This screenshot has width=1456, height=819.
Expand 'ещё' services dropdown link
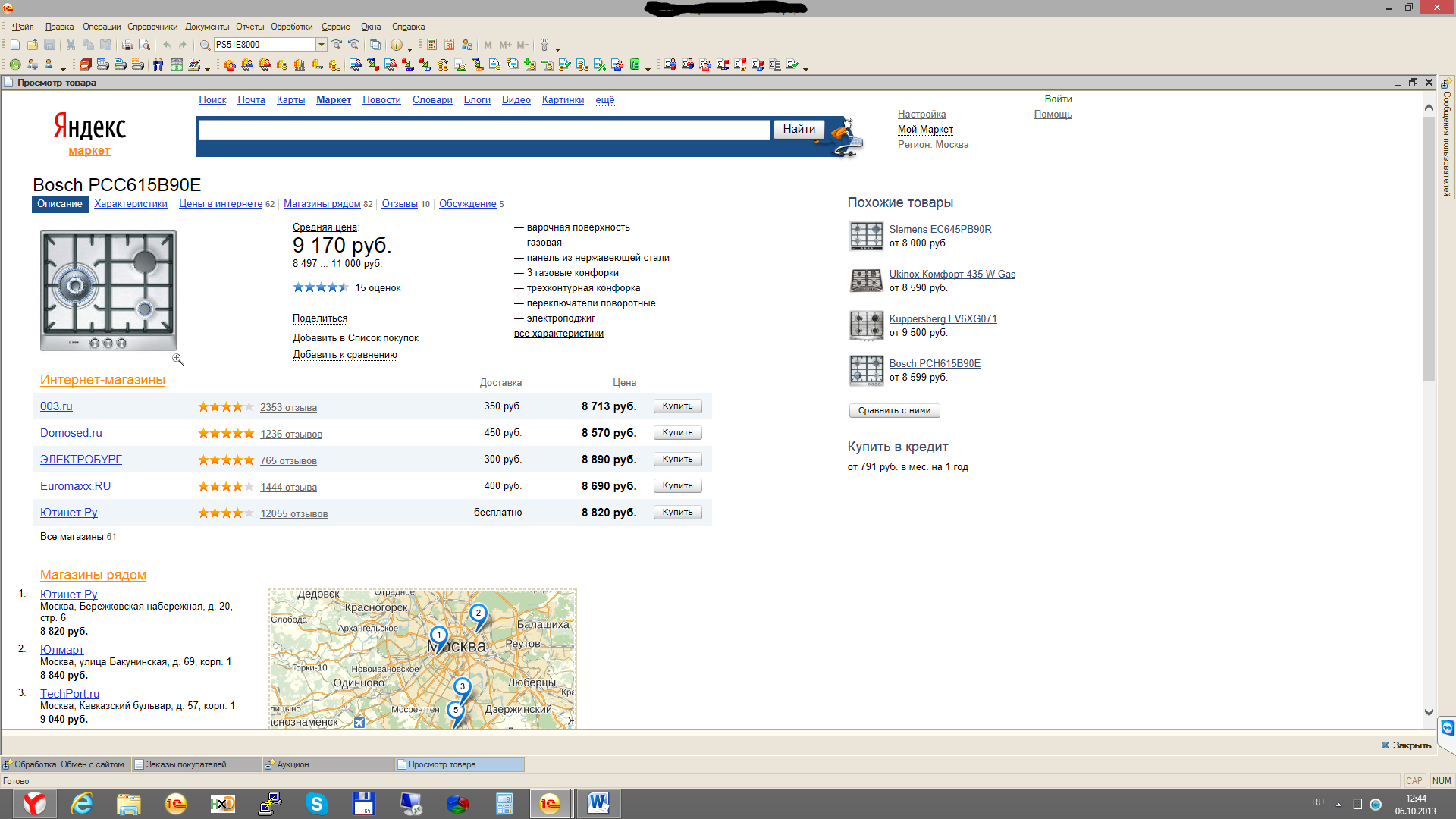point(604,100)
